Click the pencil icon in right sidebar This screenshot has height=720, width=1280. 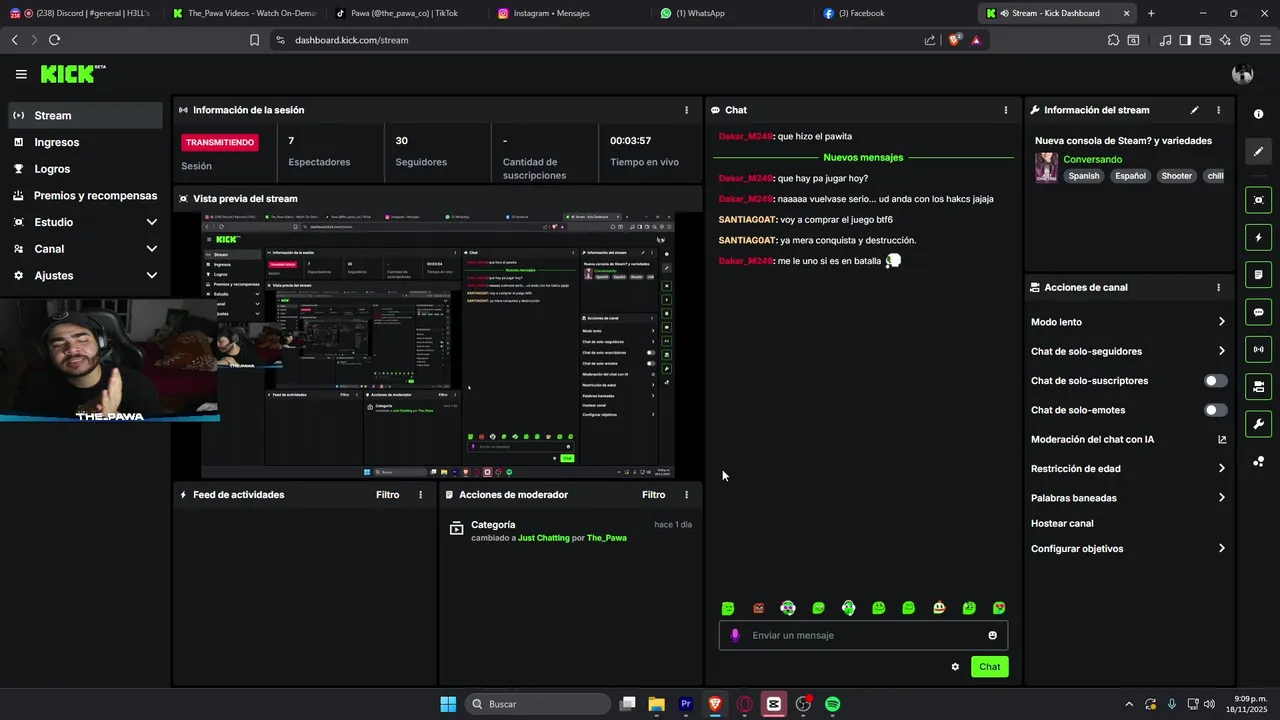point(1258,152)
